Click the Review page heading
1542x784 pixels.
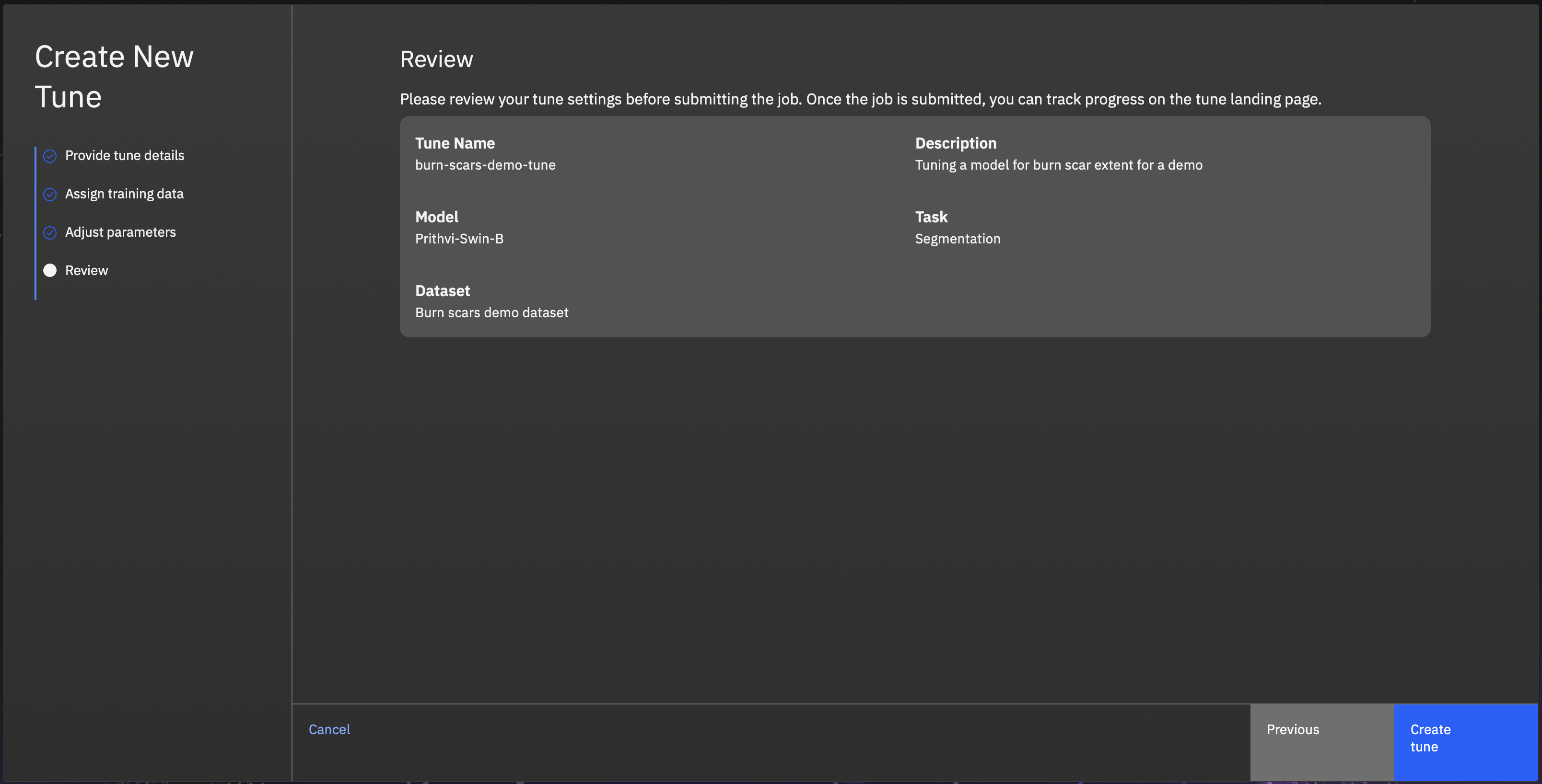436,59
